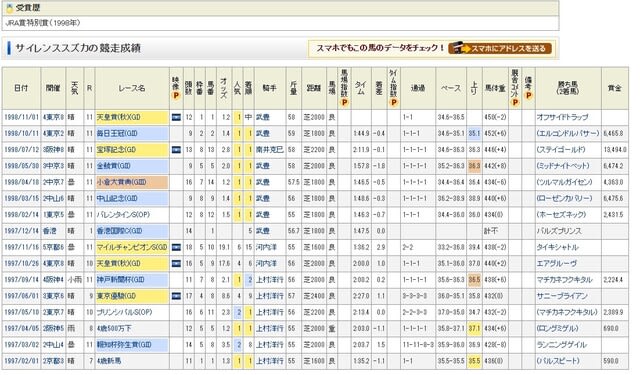Image resolution: width=640 pixels, height=375 pixels.
Task: Play video for 1997/10/26 天皇賞(秋) race
Action: [x=176, y=264]
